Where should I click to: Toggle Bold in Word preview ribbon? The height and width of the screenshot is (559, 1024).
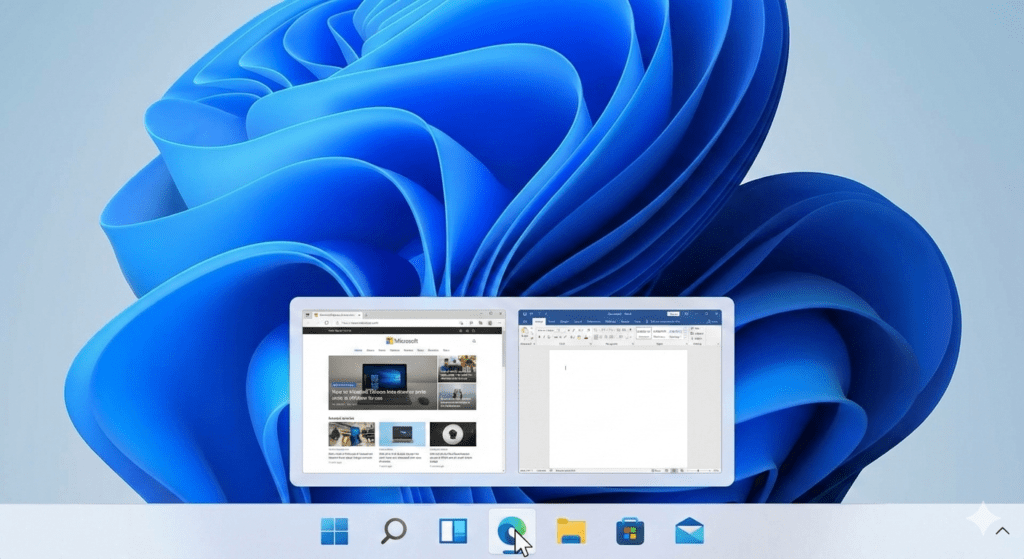[540, 337]
